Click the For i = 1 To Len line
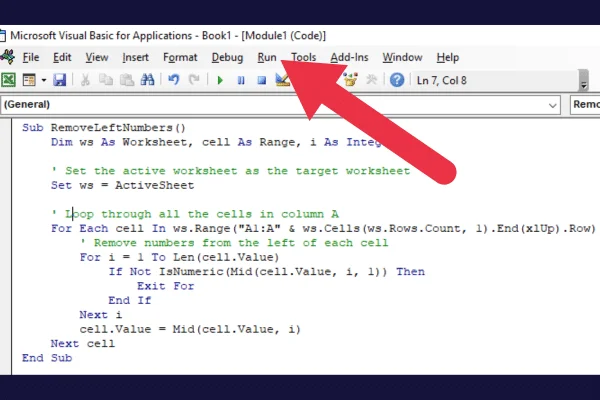This screenshot has width=600, height=400. (179, 257)
